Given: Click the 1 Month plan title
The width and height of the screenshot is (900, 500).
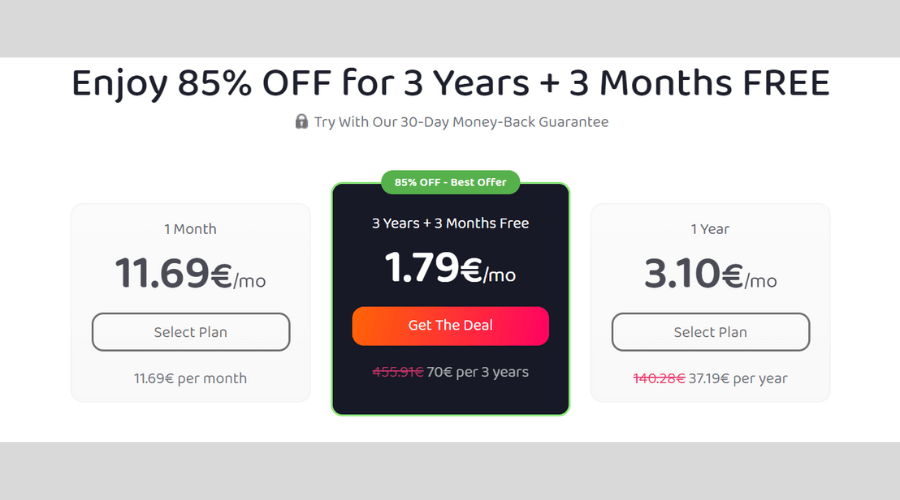Looking at the screenshot, I should click(x=191, y=229).
